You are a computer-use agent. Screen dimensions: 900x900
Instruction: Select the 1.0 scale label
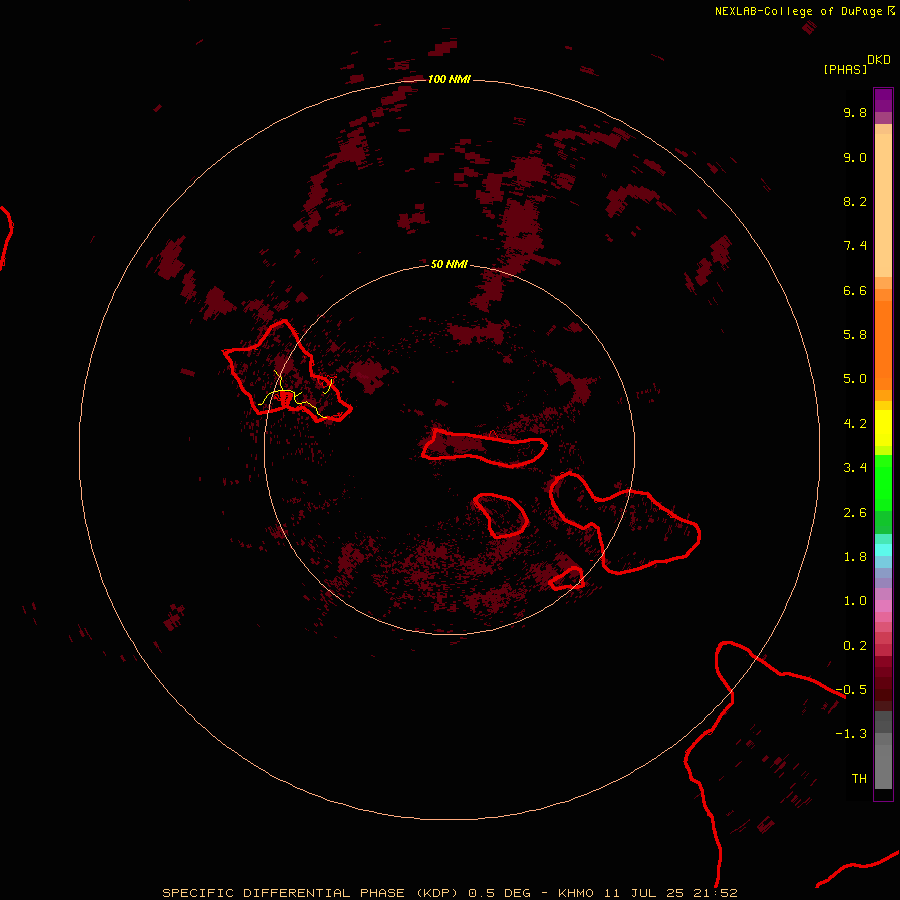(855, 601)
